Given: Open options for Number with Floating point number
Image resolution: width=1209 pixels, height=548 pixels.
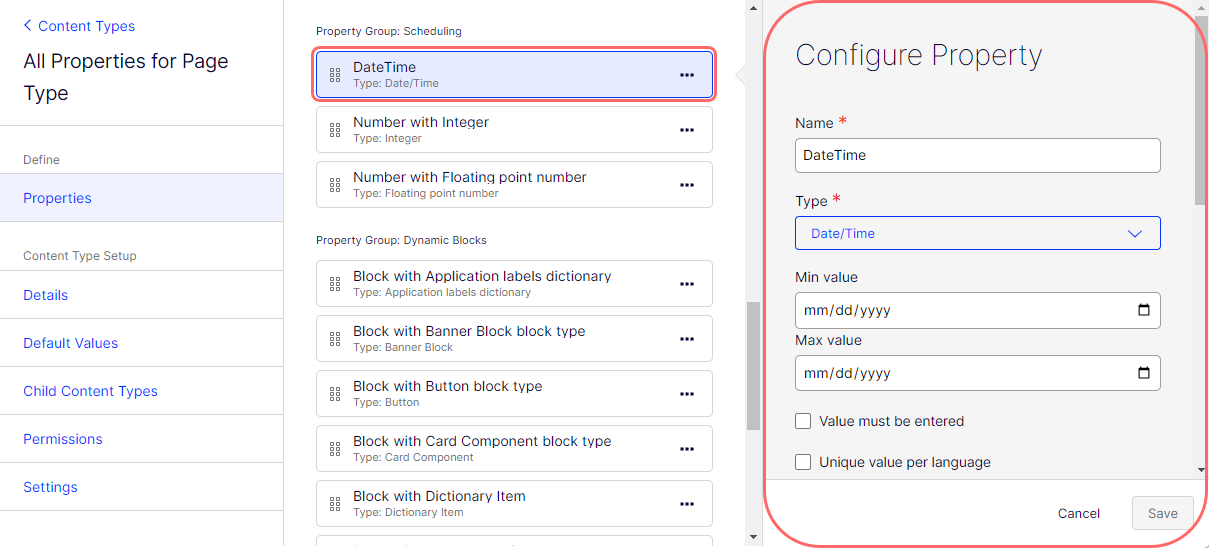Looking at the screenshot, I should tap(687, 185).
